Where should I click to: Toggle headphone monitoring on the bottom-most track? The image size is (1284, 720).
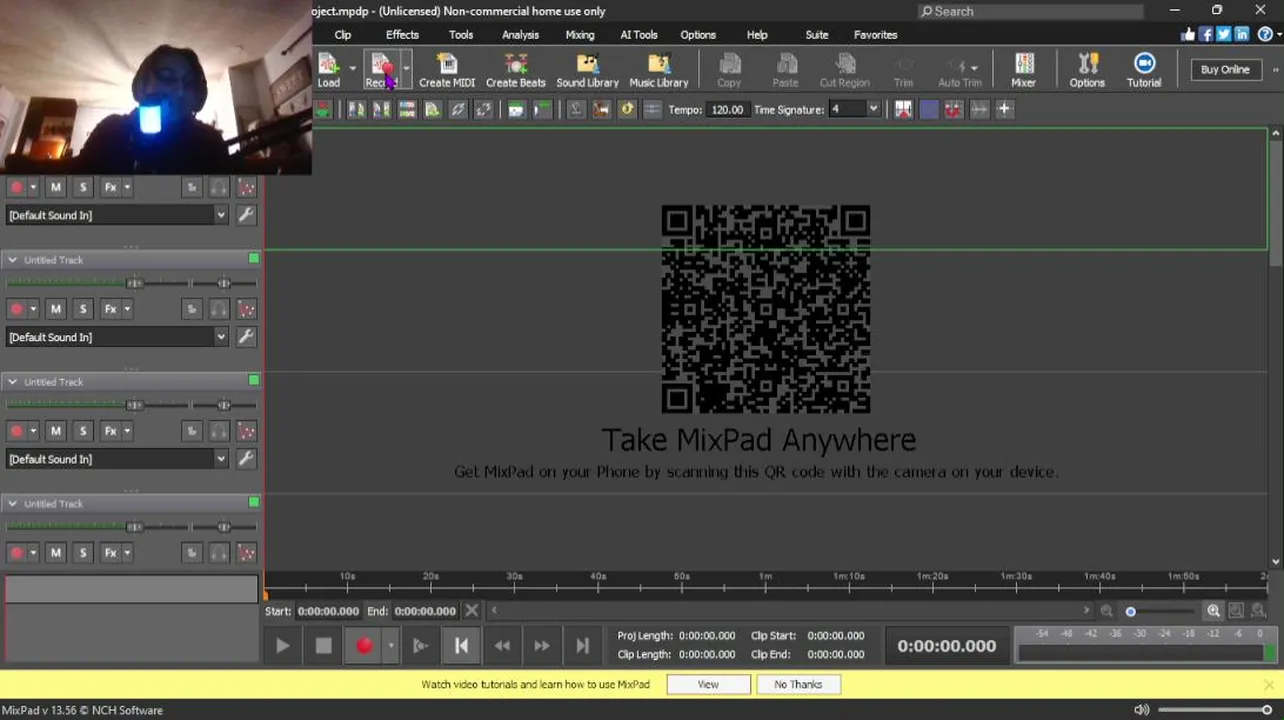(x=219, y=552)
